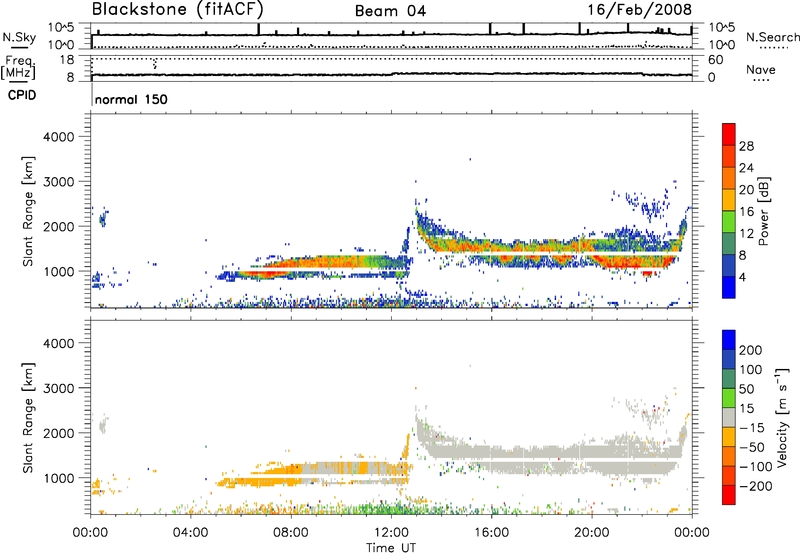Click the N.Search legend label
The image size is (800, 554).
pyautogui.click(x=773, y=37)
